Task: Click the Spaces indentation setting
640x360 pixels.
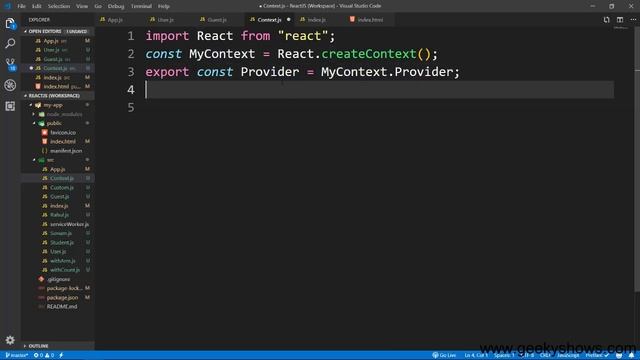Action: click(x=504, y=356)
